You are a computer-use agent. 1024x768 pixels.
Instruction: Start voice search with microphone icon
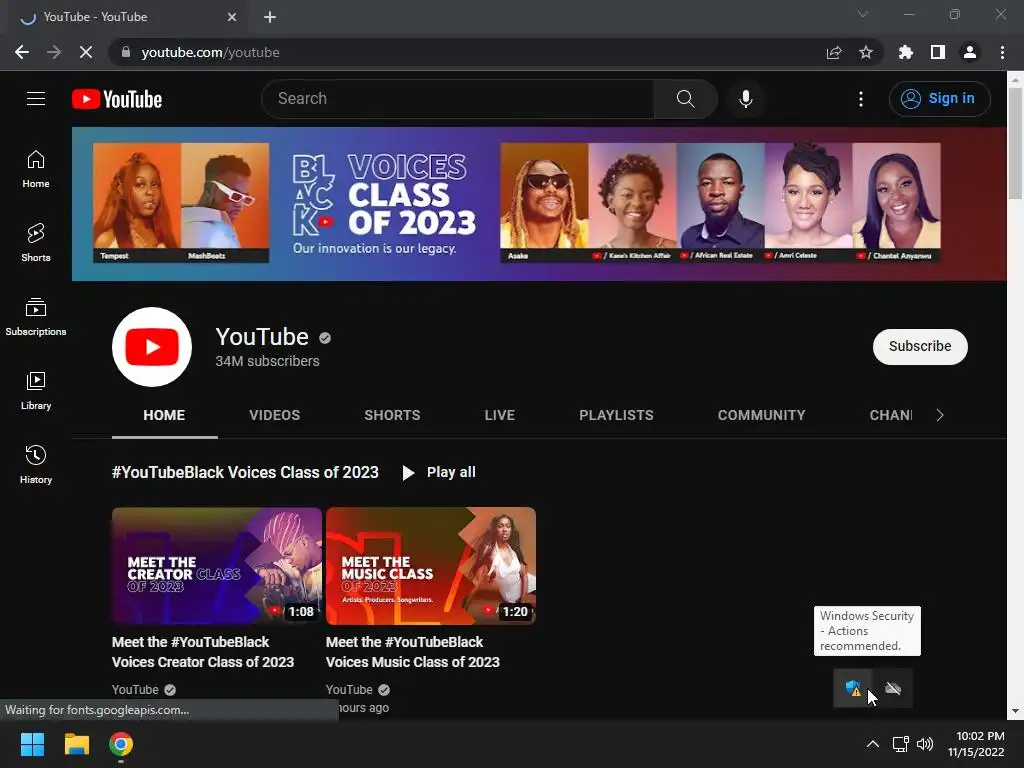(x=746, y=99)
